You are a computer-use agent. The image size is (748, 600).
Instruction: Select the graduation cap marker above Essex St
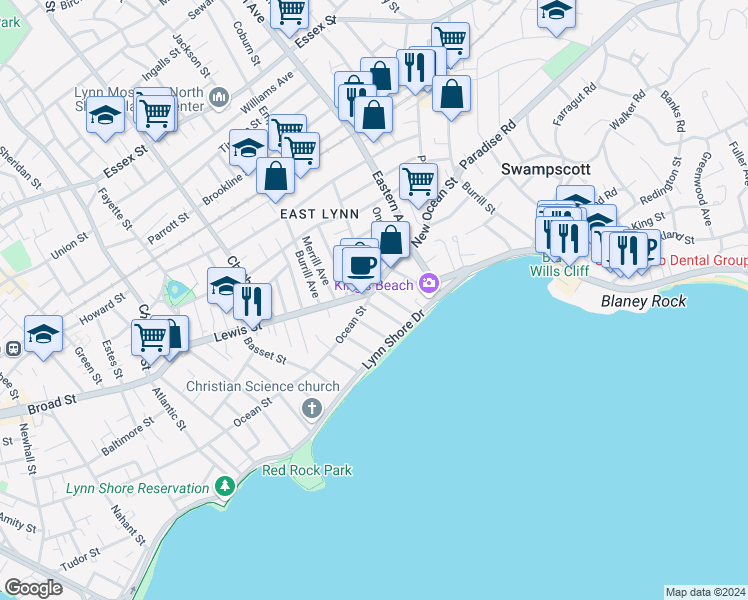tap(104, 114)
